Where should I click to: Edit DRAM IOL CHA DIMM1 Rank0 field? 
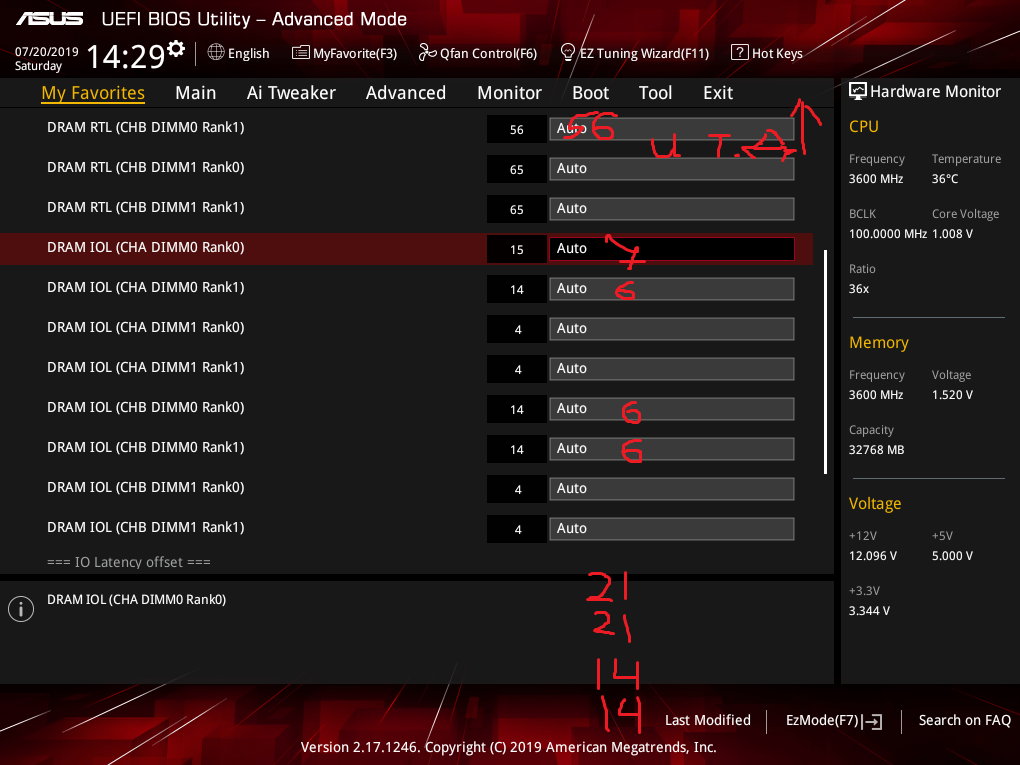[x=671, y=329]
